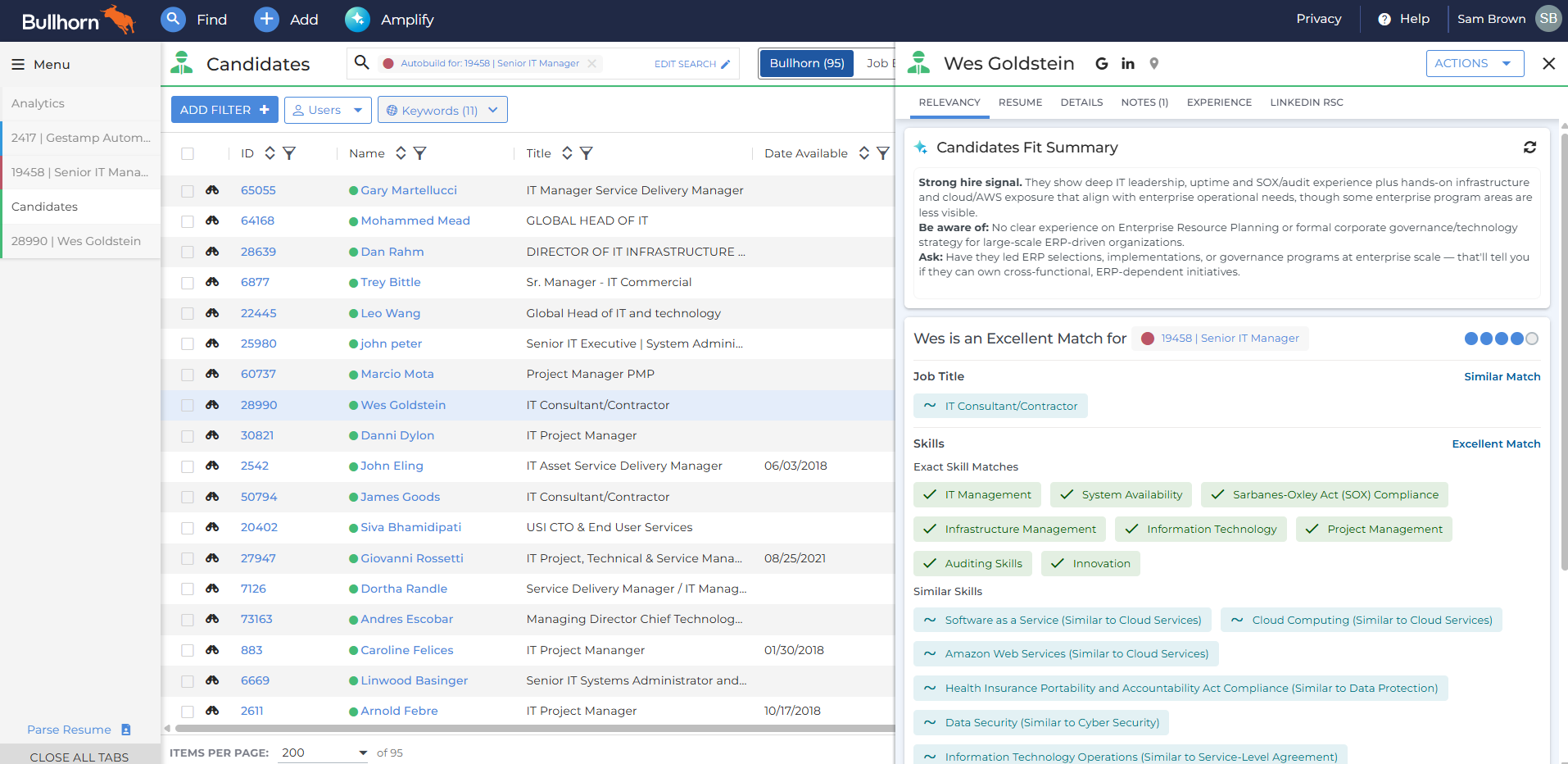Click the candidate search magnifier icon
Screen dimensions: 1568x764
[x=361, y=62]
